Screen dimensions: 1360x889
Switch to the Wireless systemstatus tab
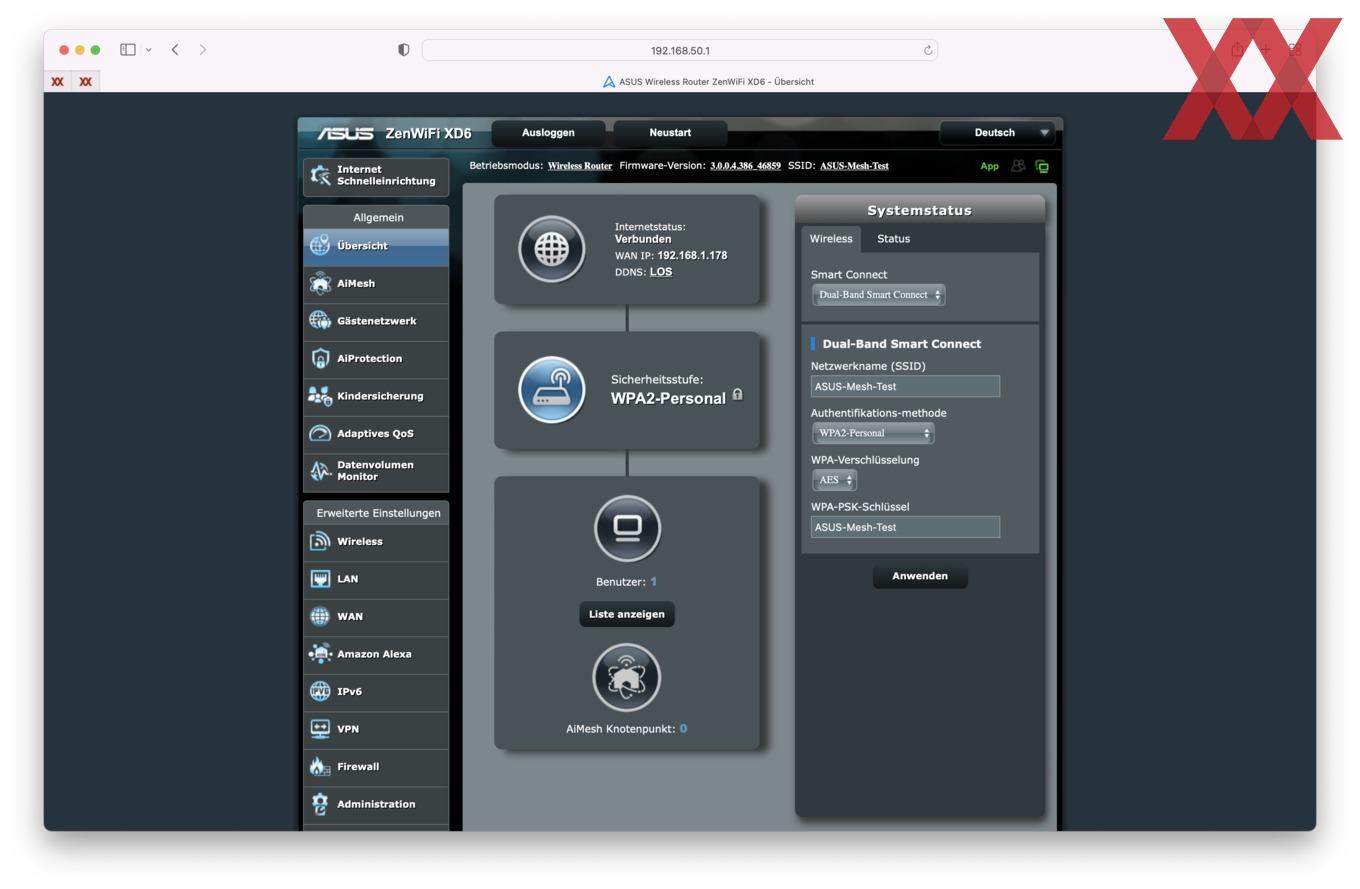(831, 238)
